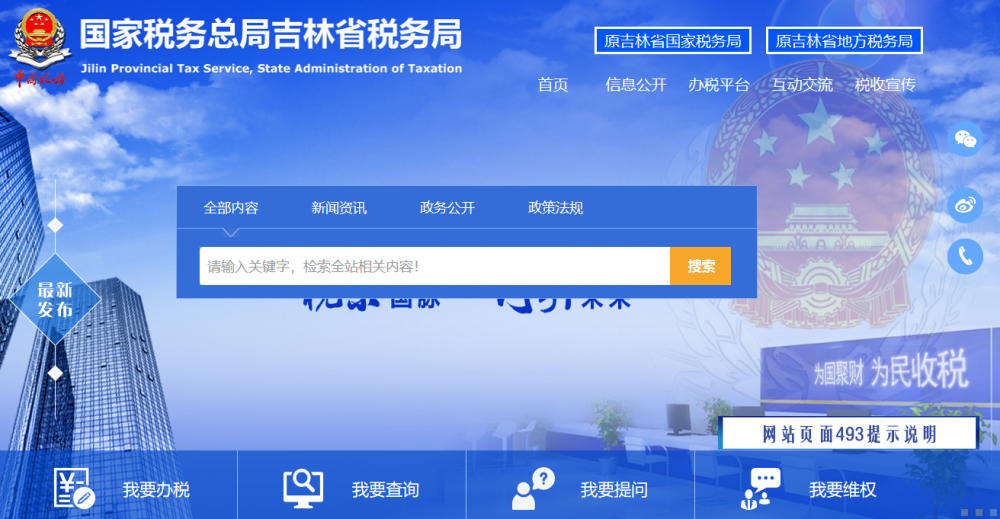Open the 最新发布 diamond badge
The image size is (1000, 519).
point(55,300)
